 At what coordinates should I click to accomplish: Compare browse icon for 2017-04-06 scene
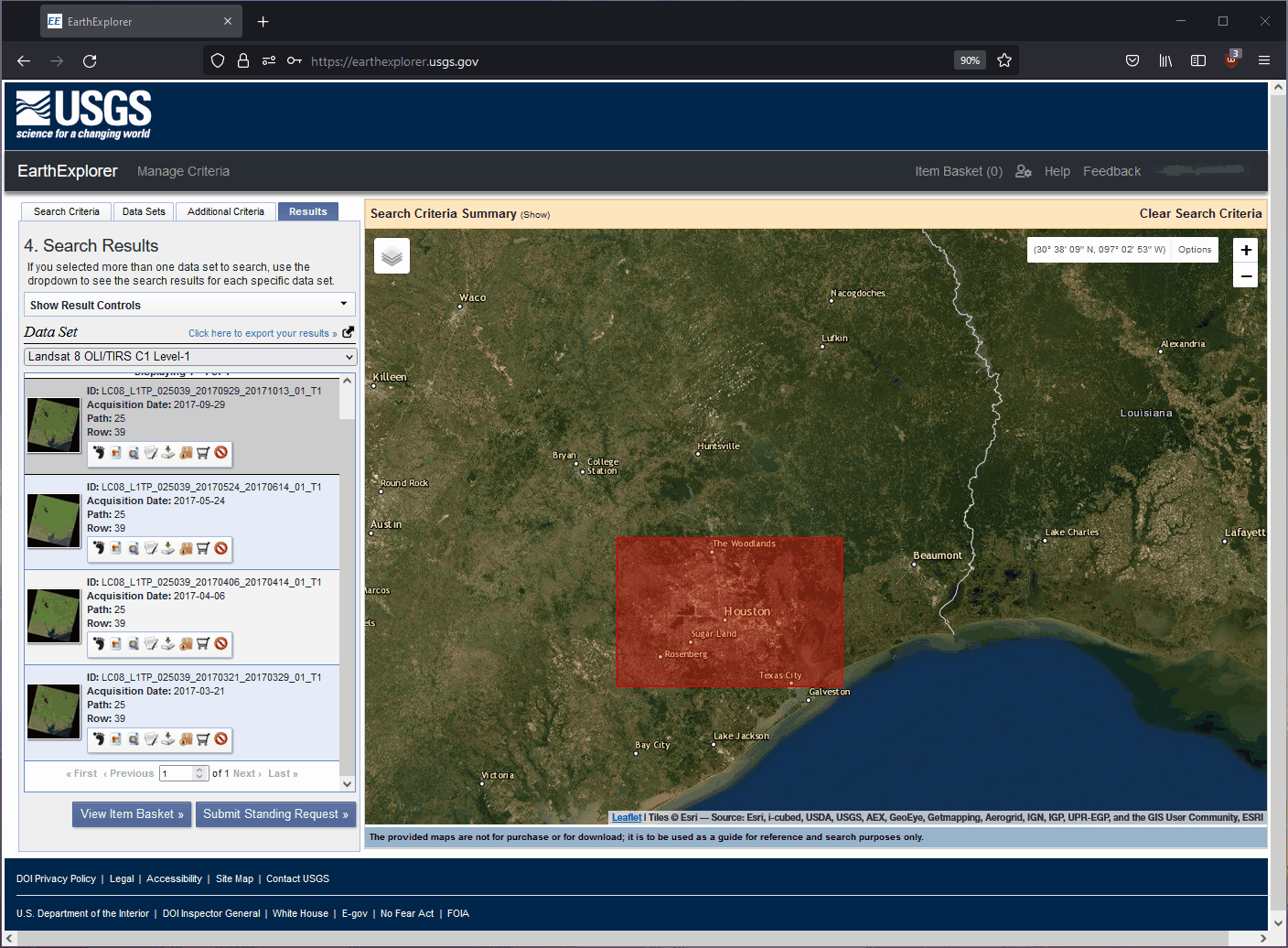[134, 643]
